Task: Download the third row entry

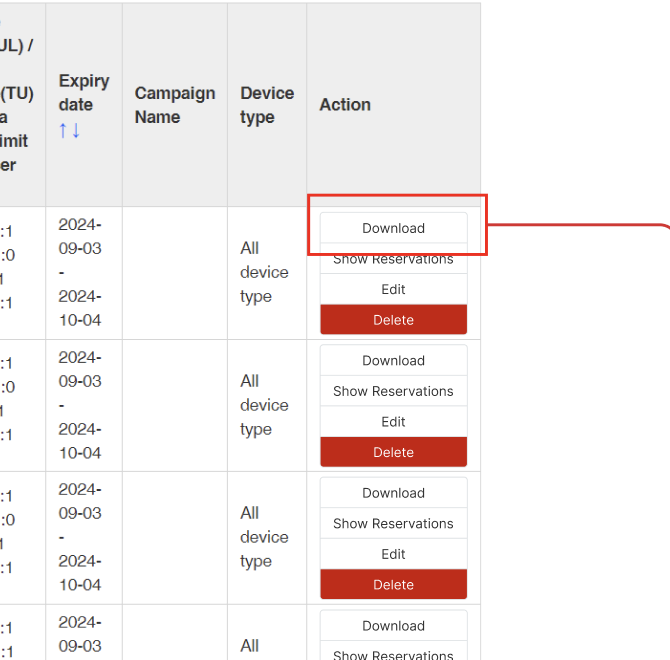Action: pos(393,493)
